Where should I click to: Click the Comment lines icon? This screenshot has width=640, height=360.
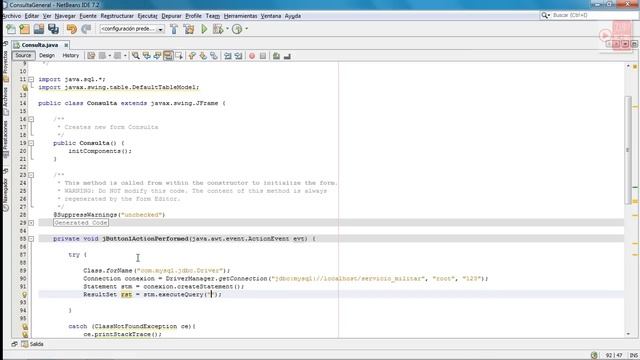pos(276,56)
